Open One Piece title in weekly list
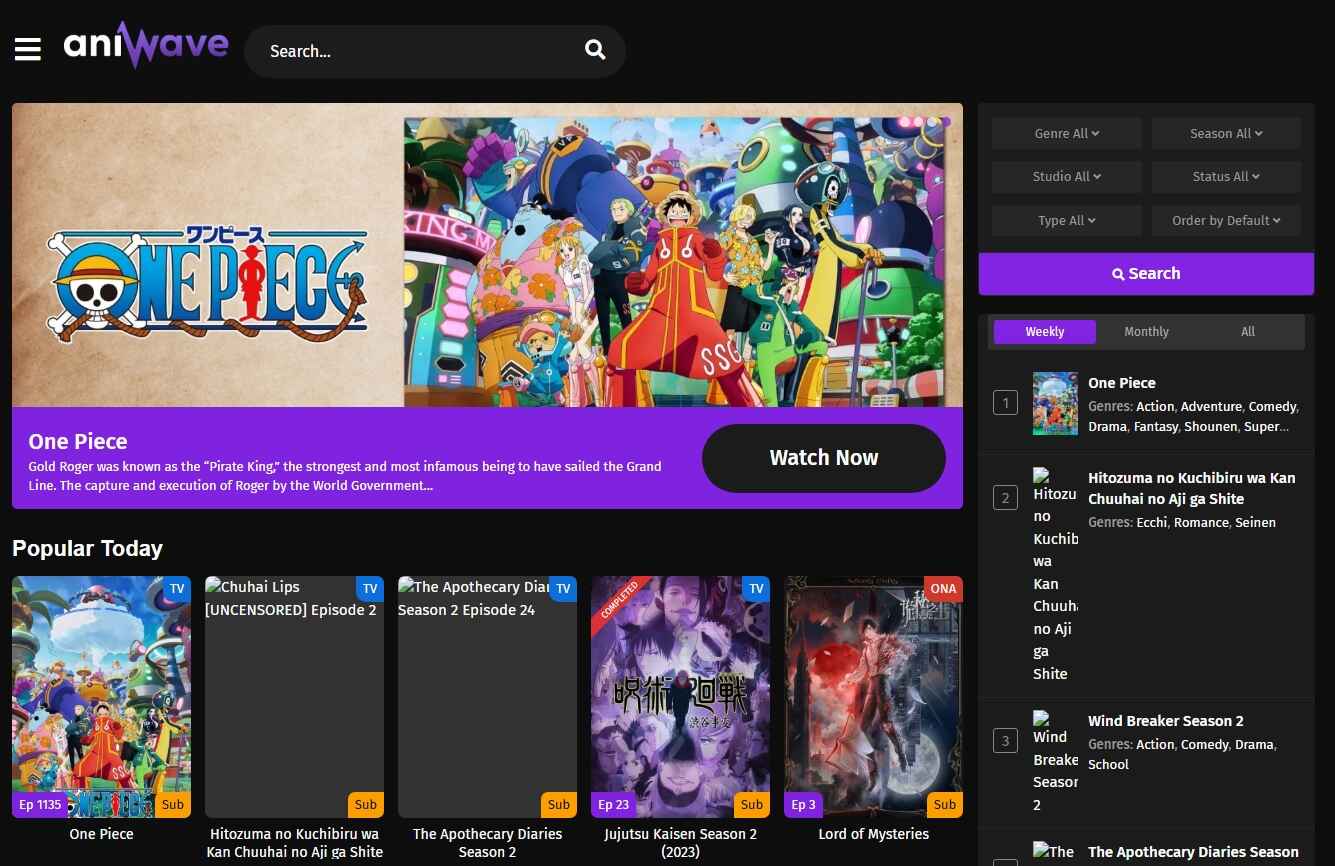The height and width of the screenshot is (866, 1335). click(1122, 383)
